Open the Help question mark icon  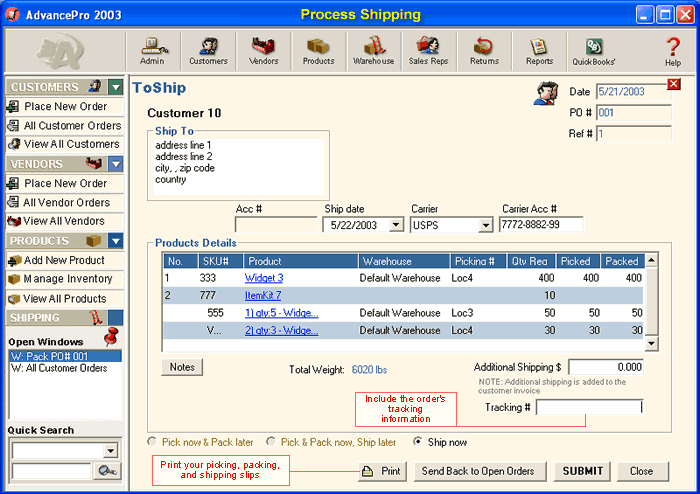click(673, 52)
